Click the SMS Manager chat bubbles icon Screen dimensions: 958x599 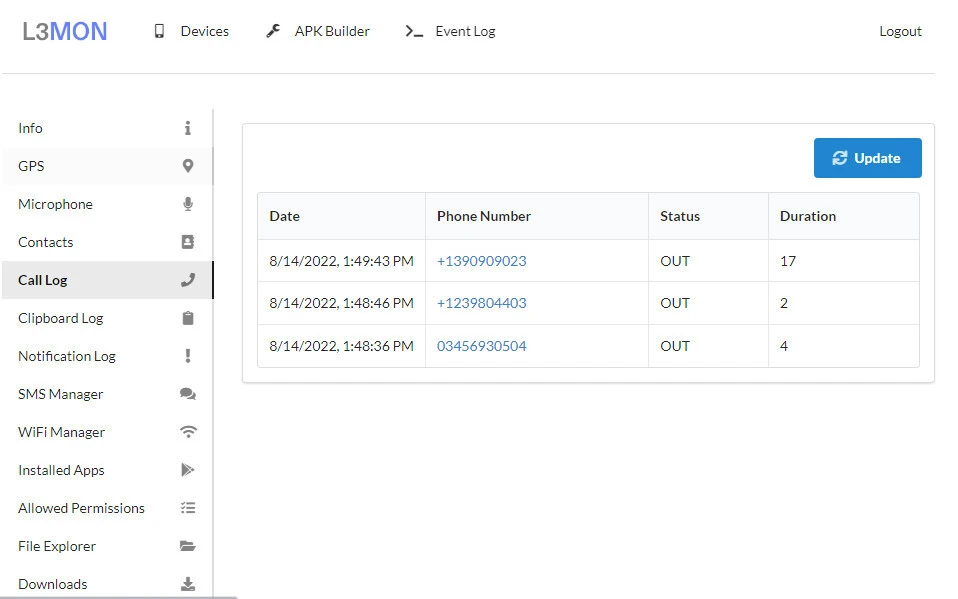tap(187, 394)
